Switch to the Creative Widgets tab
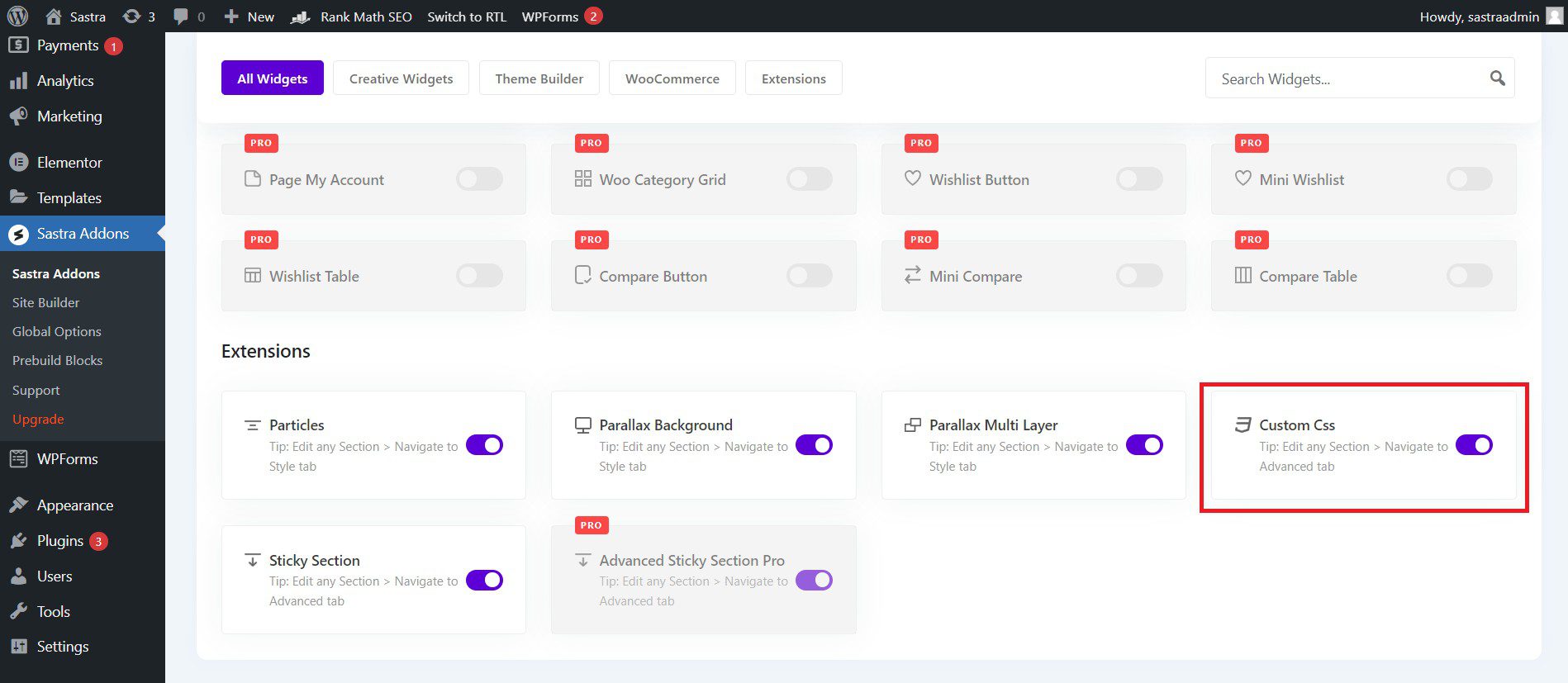 401,78
